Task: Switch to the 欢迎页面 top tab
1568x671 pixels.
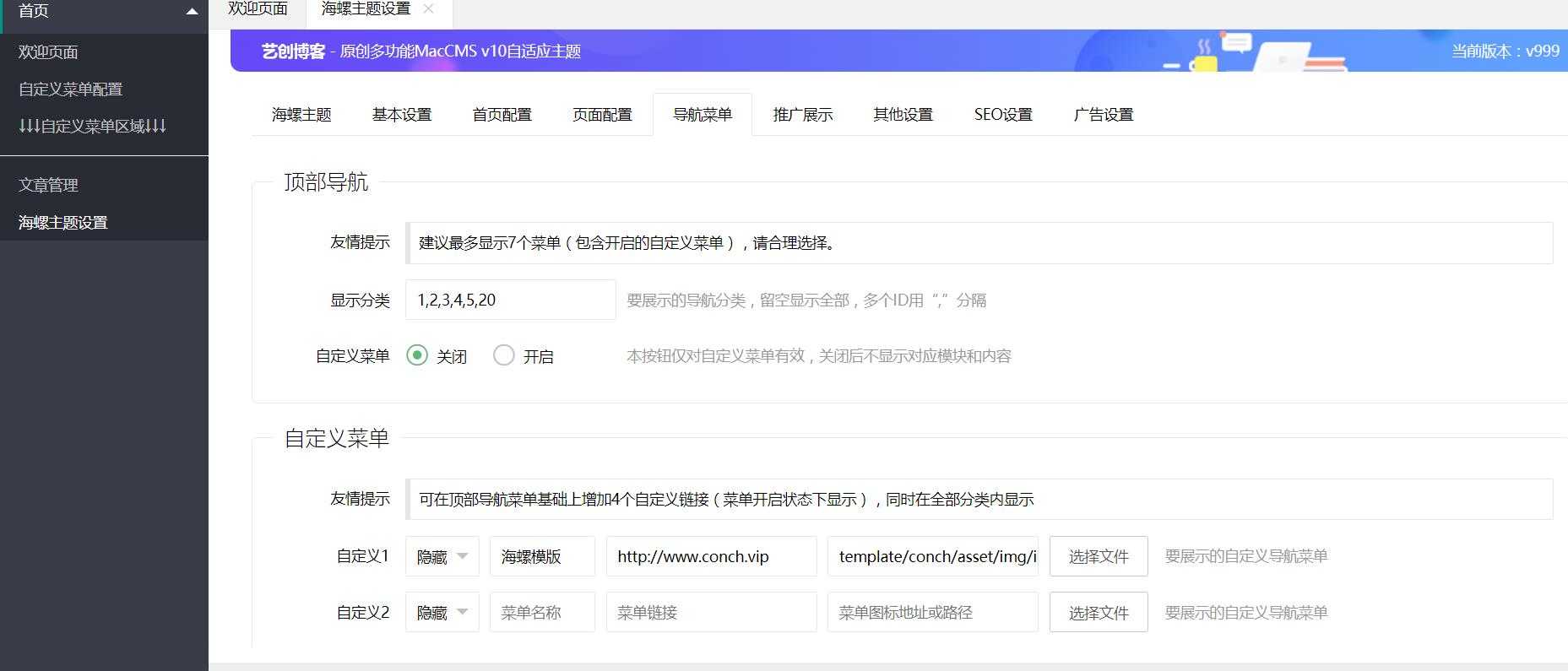Action: [258, 9]
